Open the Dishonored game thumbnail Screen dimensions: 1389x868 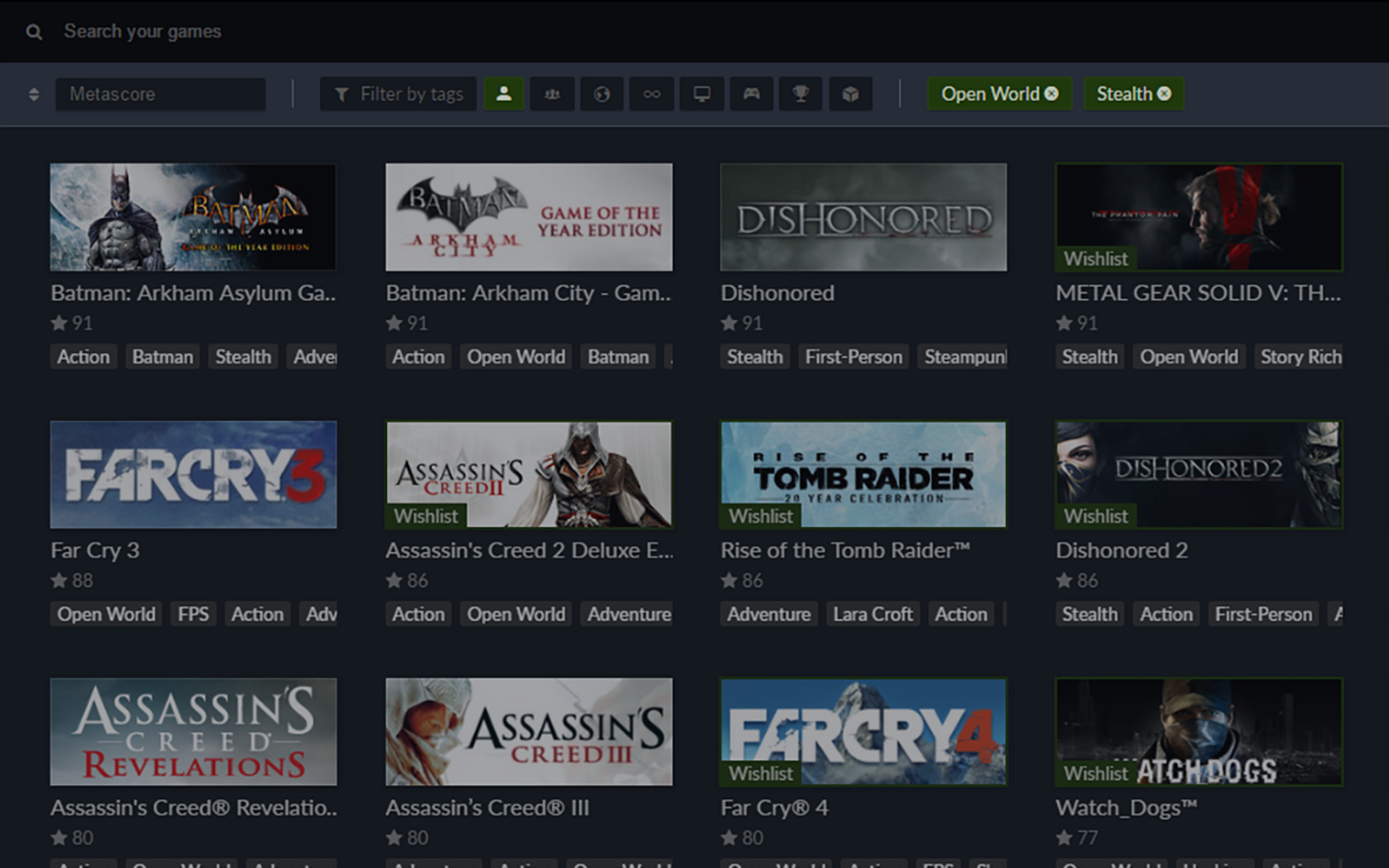tap(863, 217)
